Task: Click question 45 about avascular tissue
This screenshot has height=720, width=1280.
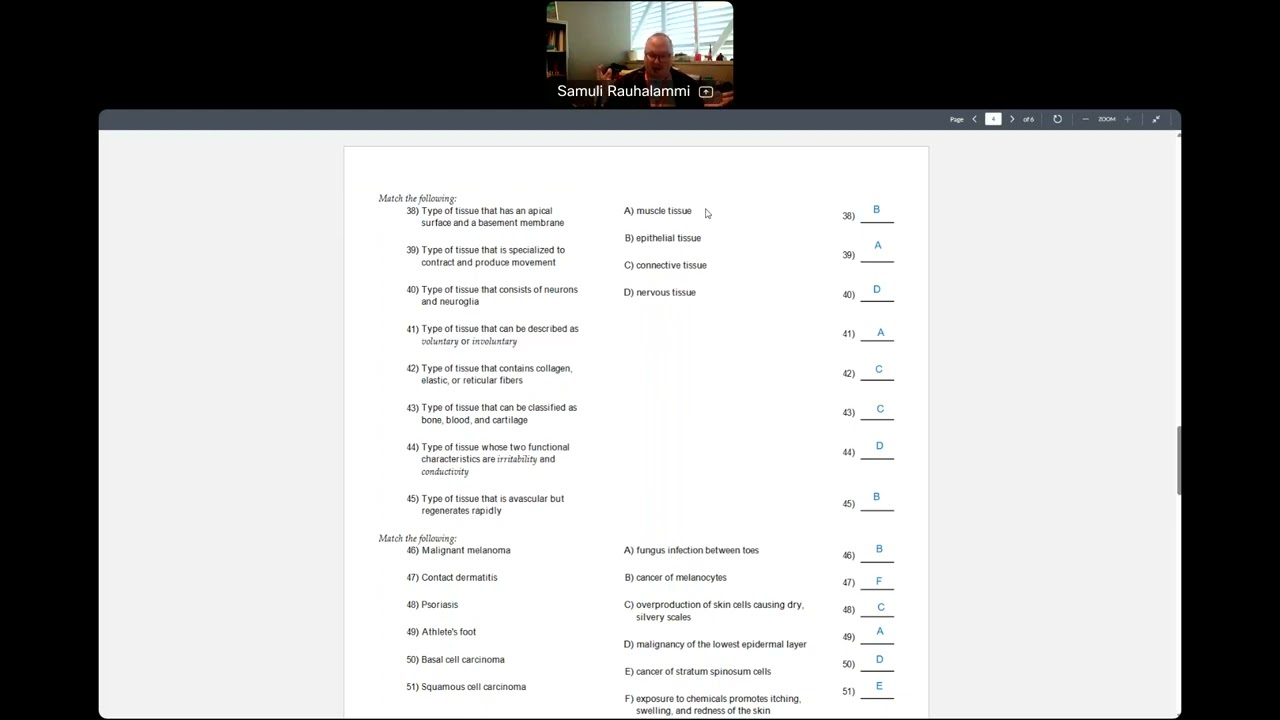Action: pos(485,504)
